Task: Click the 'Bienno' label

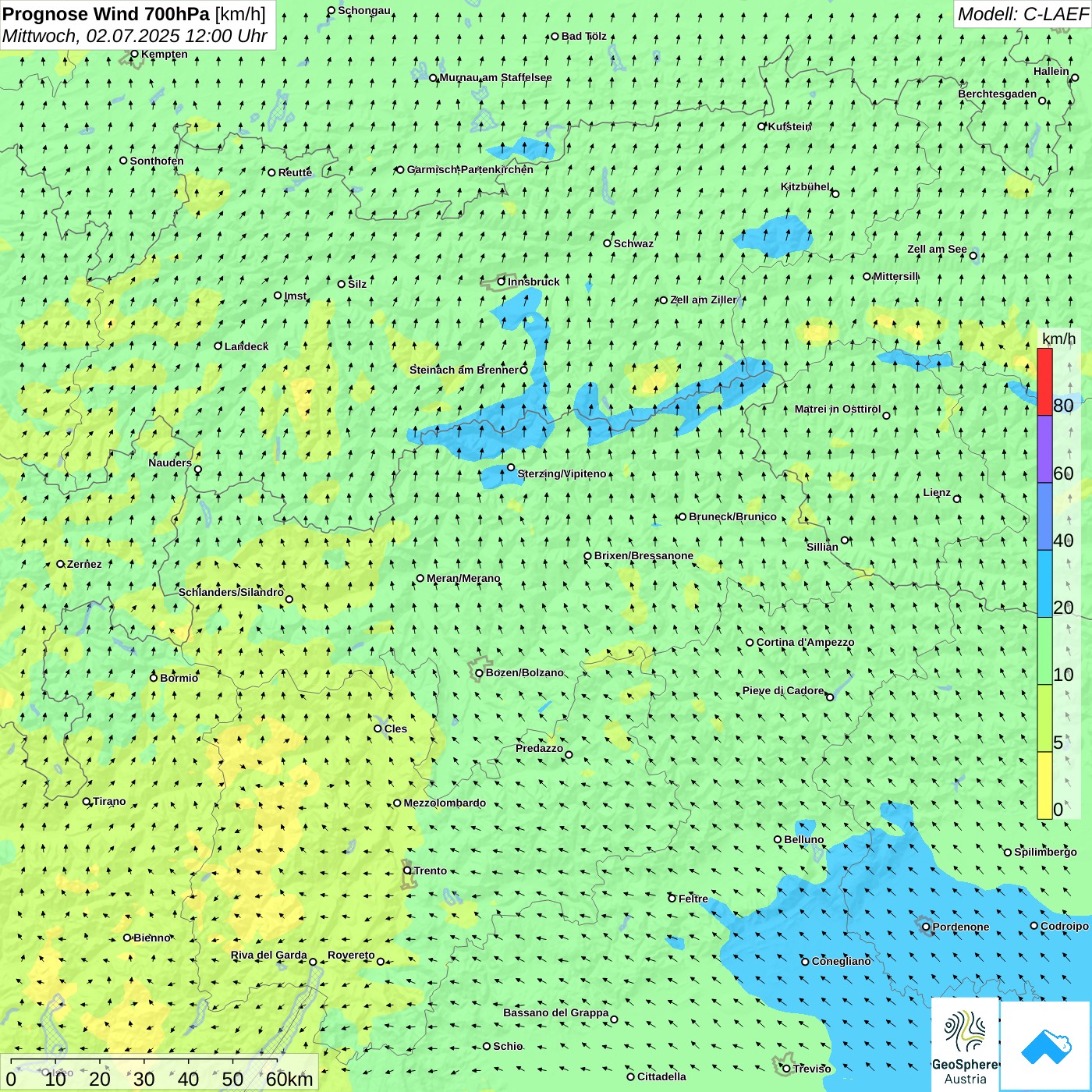Action: click(151, 938)
